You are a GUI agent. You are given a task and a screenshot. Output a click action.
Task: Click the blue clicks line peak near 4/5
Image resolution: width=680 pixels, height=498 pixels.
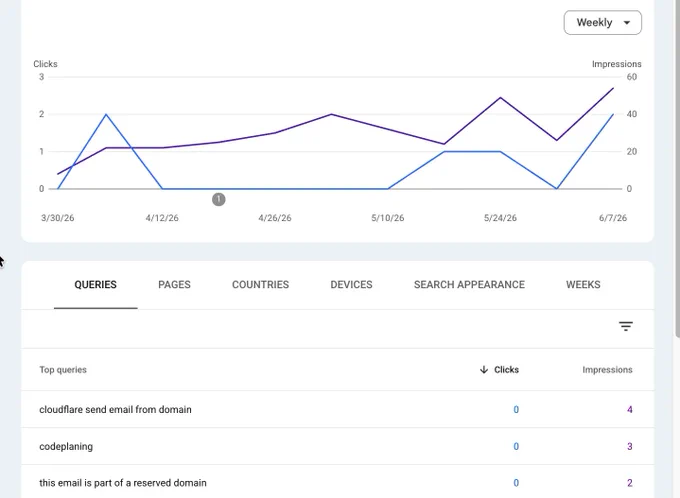pos(106,115)
